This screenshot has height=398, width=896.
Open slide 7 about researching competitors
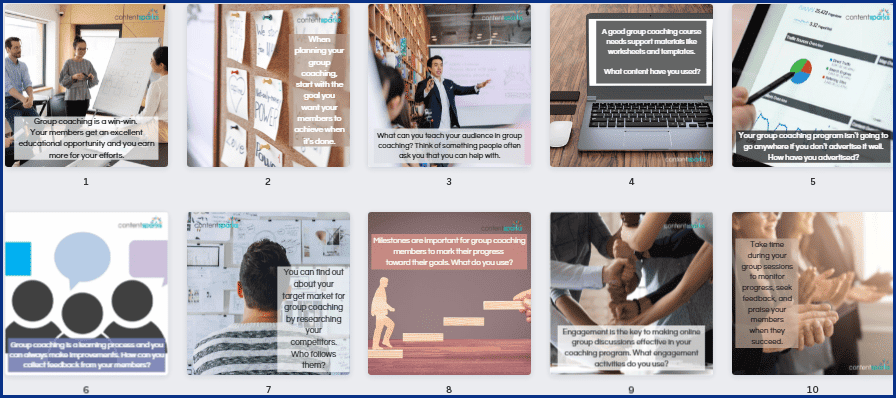tap(268, 293)
